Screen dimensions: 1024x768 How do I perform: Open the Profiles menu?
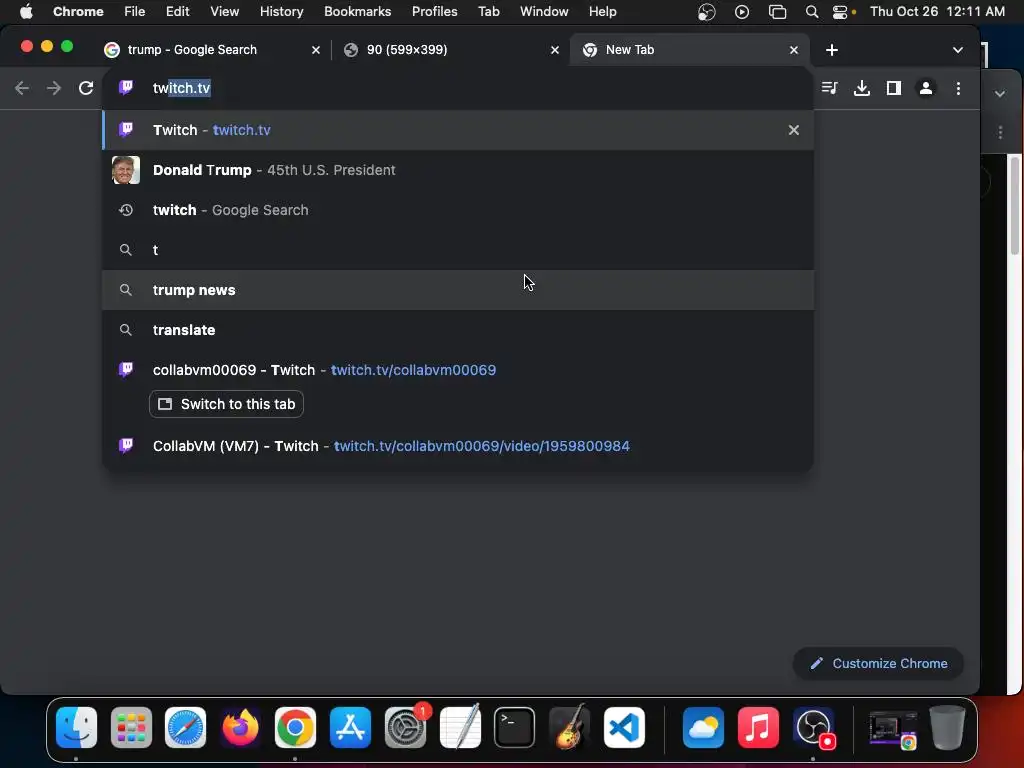coord(434,12)
